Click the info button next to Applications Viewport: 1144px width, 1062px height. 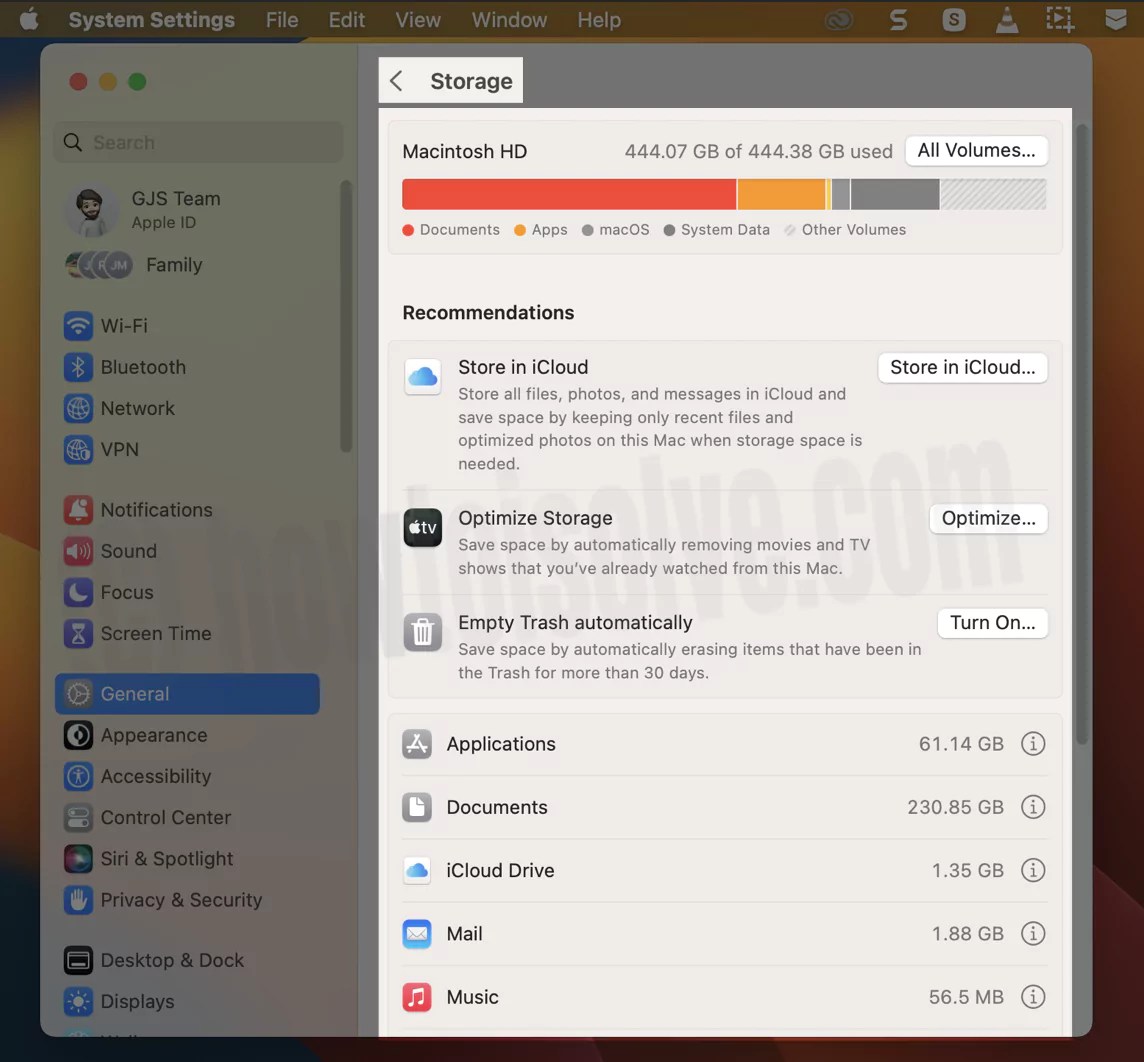tap(1033, 744)
